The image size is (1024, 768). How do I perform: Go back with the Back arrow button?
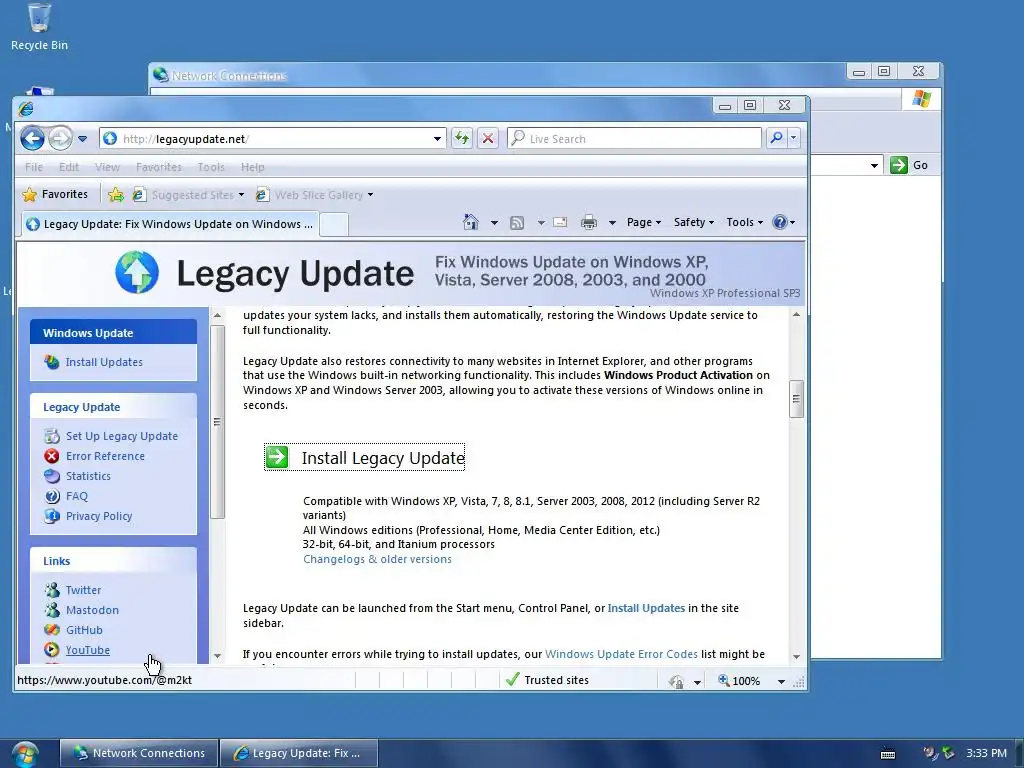32,138
